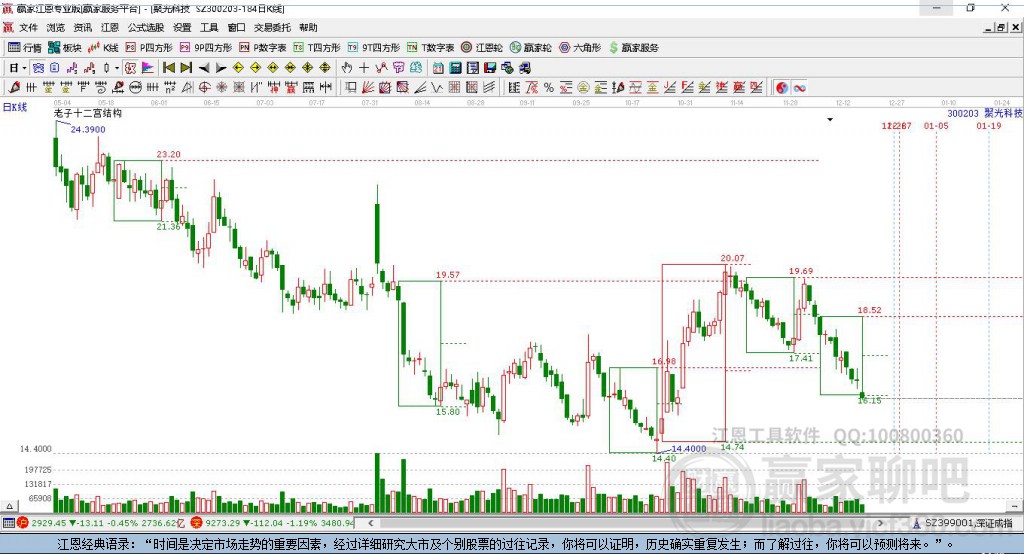The image size is (1024, 554).
Task: Open the 窗口 menu
Action: (x=236, y=27)
